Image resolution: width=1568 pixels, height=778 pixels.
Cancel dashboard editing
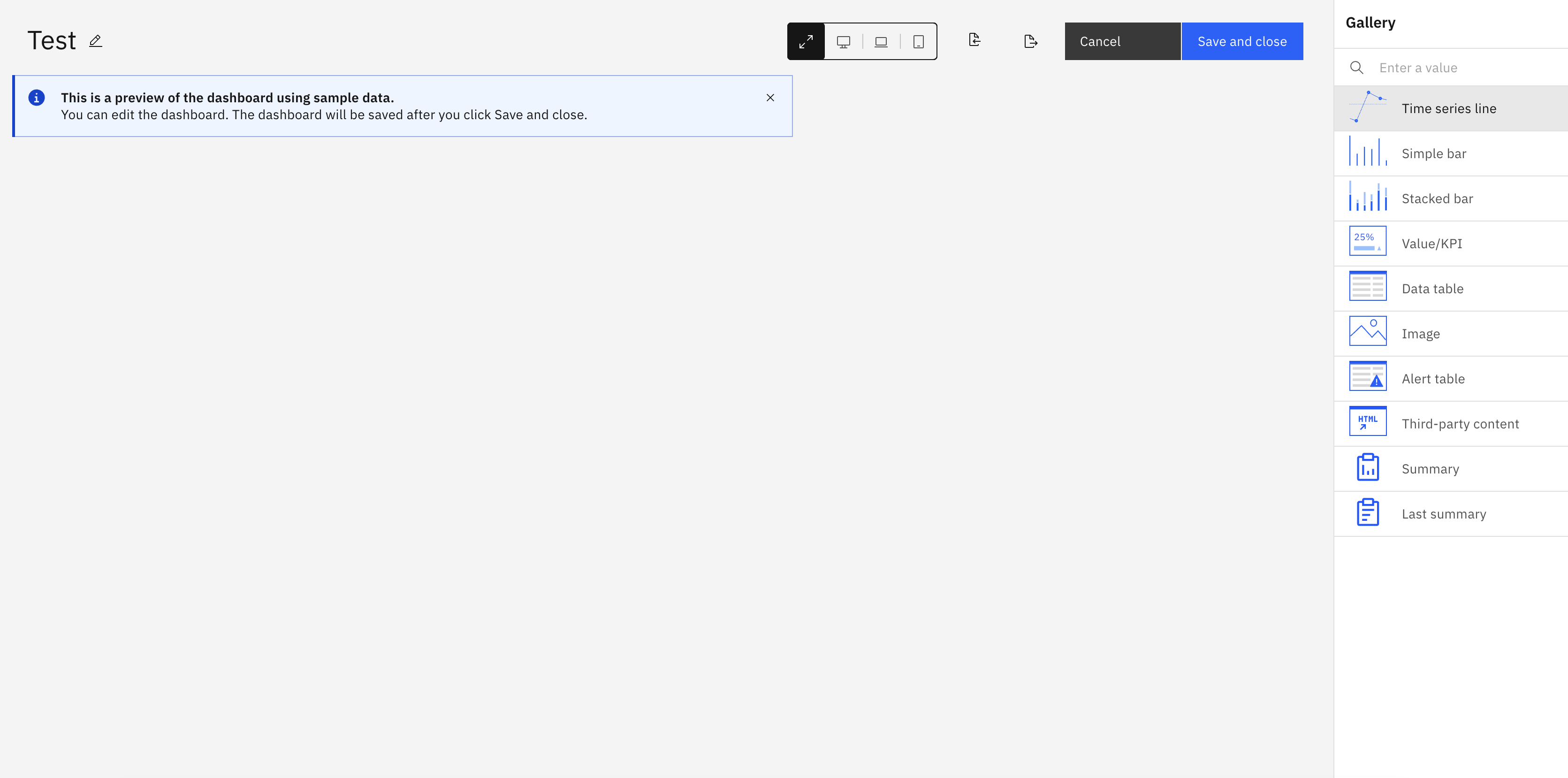(1122, 41)
